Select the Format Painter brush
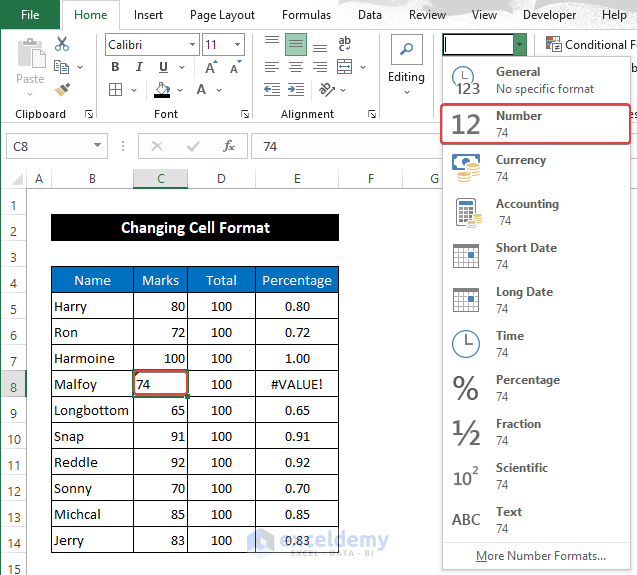The image size is (637, 575). coord(62,89)
